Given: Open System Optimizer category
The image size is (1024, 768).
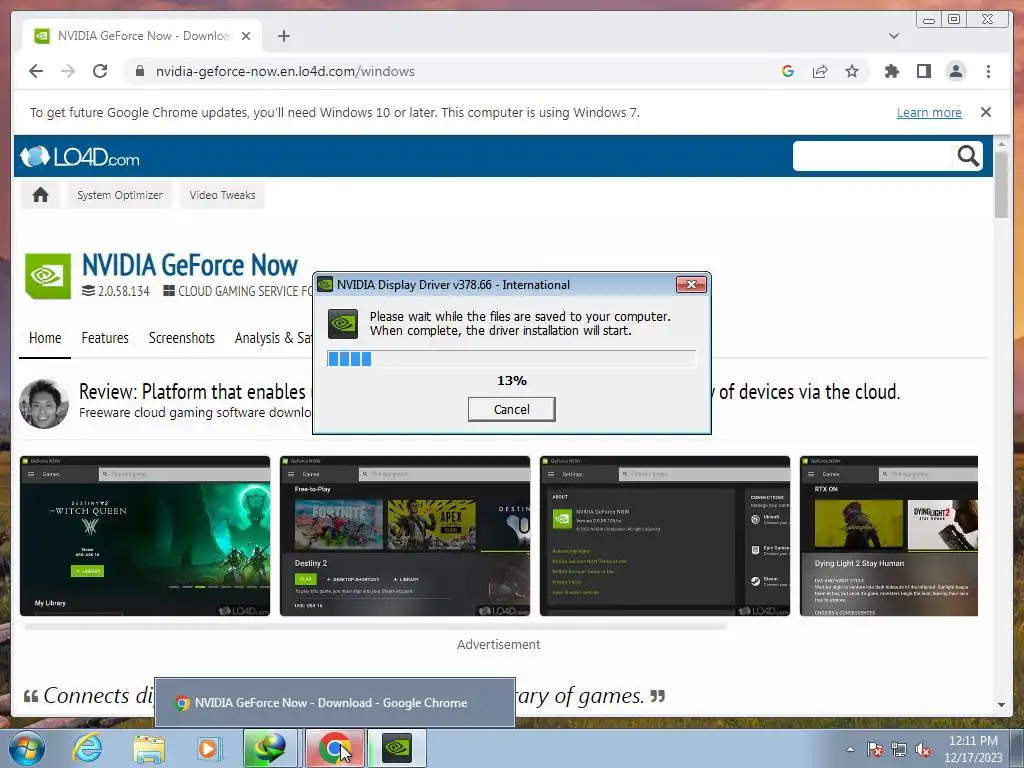Looking at the screenshot, I should pyautogui.click(x=120, y=195).
